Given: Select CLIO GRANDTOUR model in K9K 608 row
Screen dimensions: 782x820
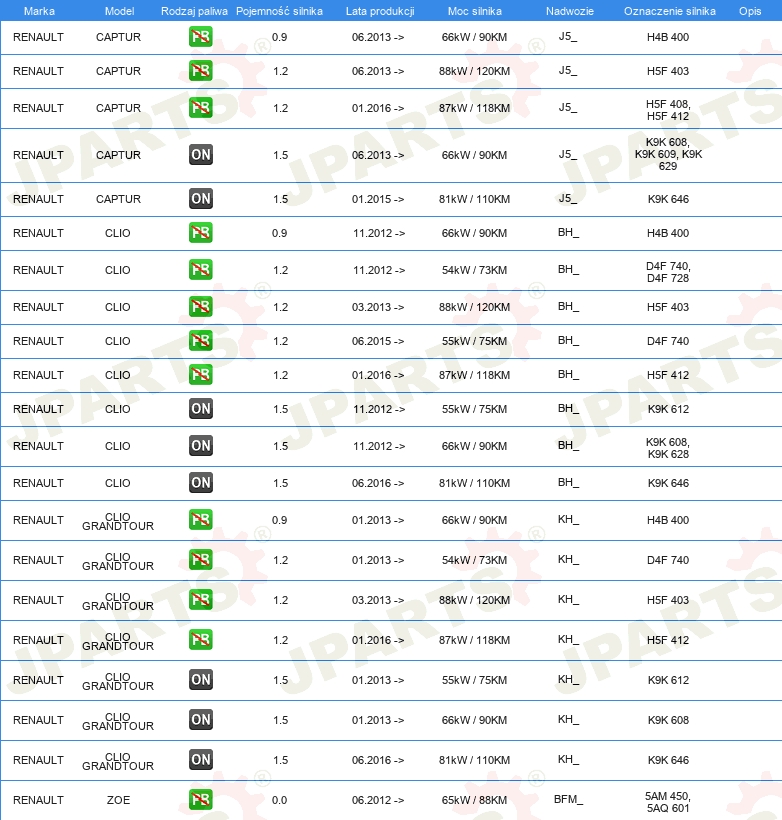Looking at the screenshot, I should [x=118, y=721].
